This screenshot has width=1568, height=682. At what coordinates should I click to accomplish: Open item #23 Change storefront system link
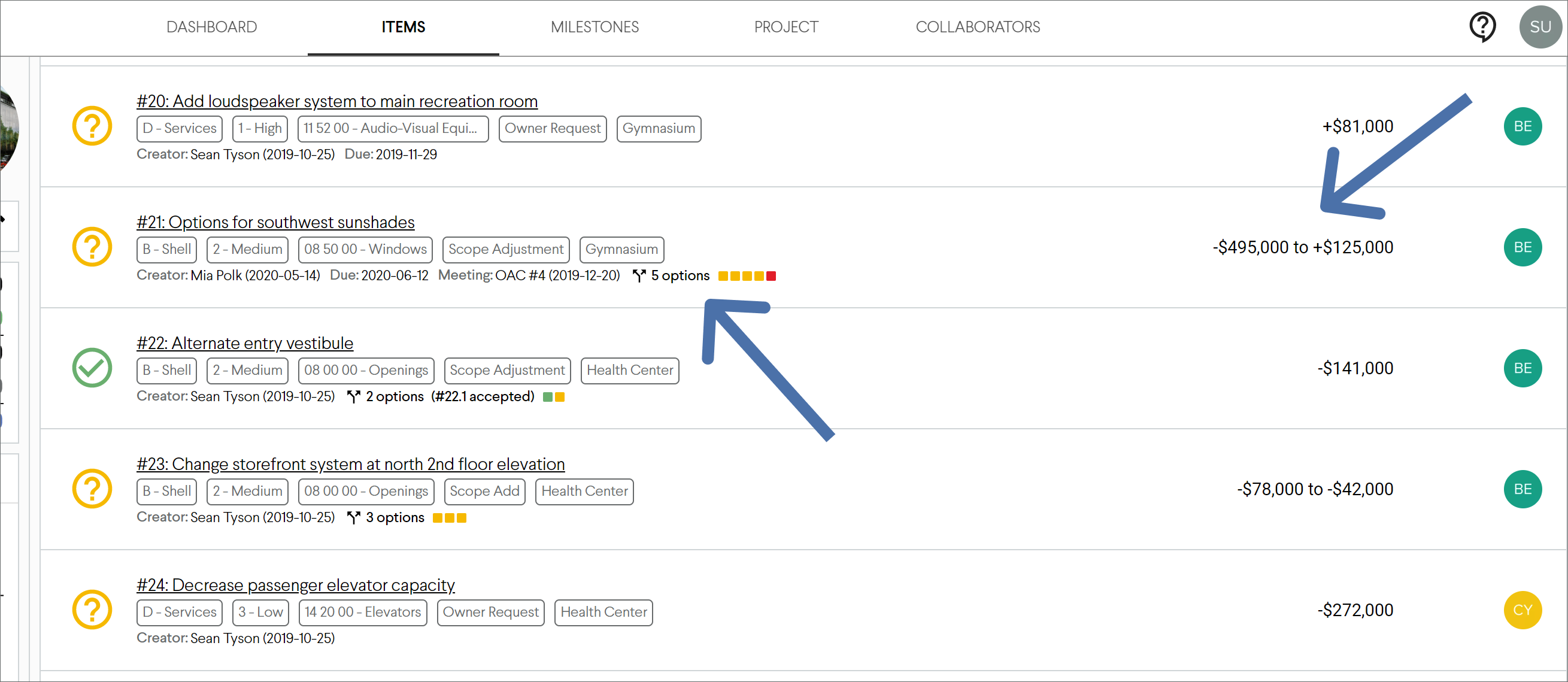point(351,464)
